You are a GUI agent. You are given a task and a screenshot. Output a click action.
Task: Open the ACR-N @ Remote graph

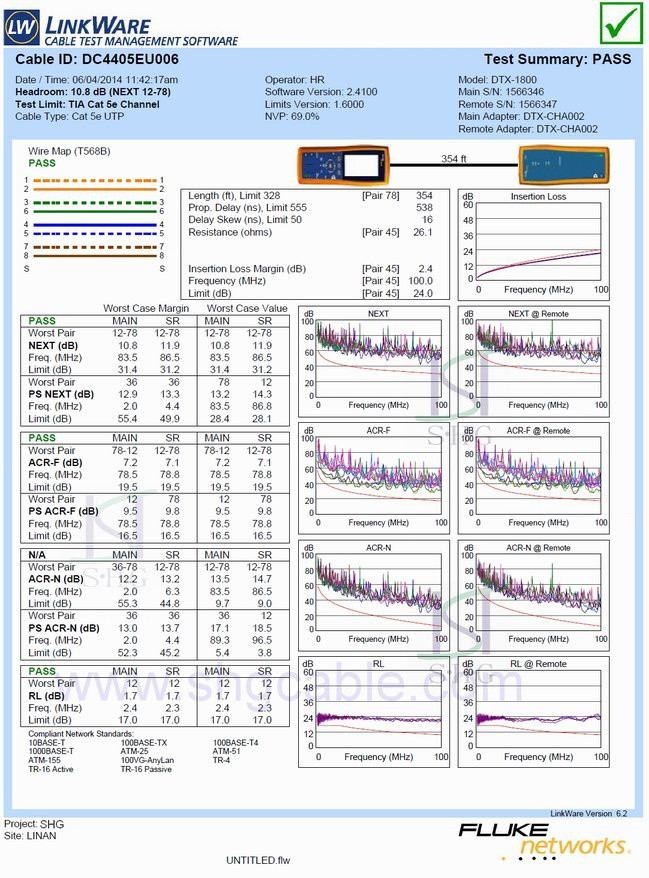tap(534, 595)
